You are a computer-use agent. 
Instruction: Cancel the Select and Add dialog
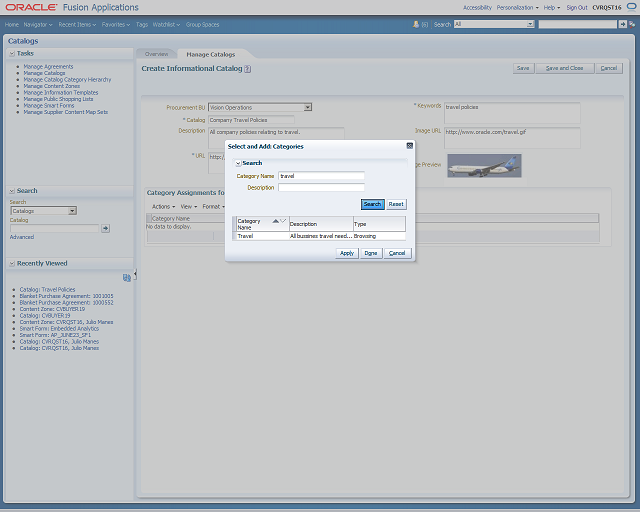click(x=397, y=253)
